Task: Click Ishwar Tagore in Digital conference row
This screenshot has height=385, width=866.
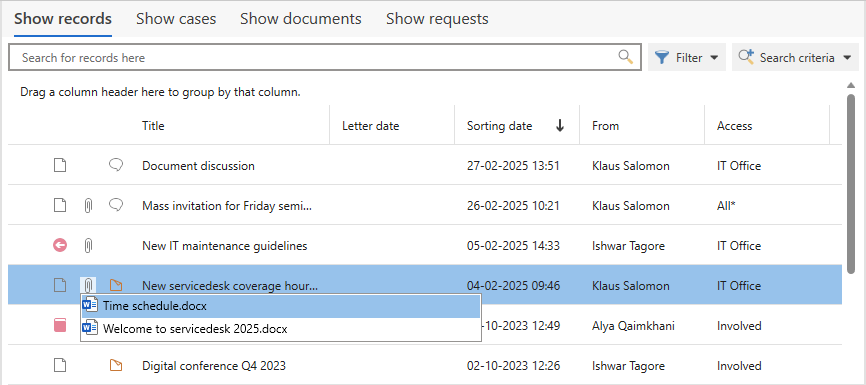Action: point(629,365)
